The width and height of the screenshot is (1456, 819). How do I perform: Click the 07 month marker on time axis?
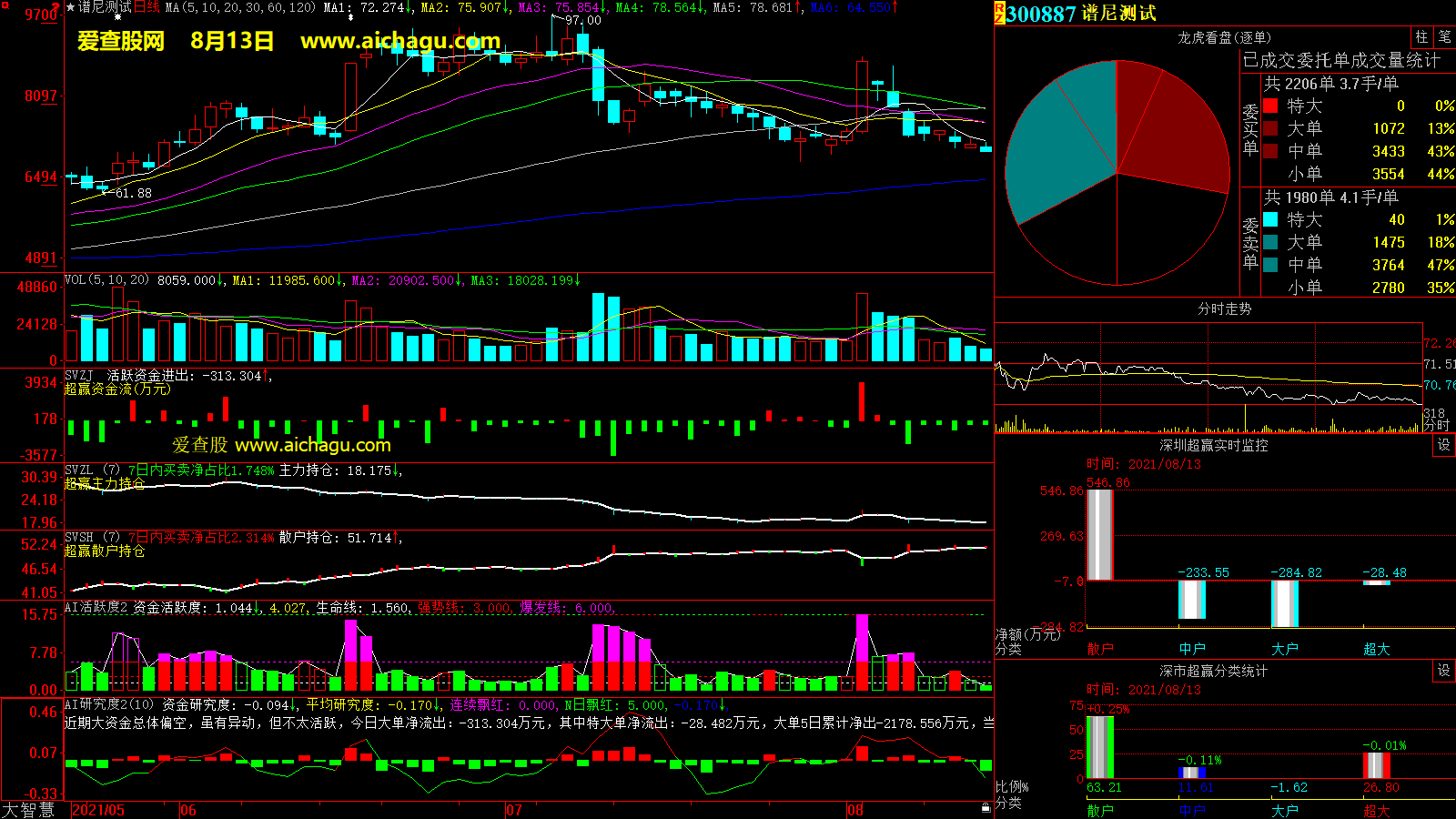coord(514,810)
